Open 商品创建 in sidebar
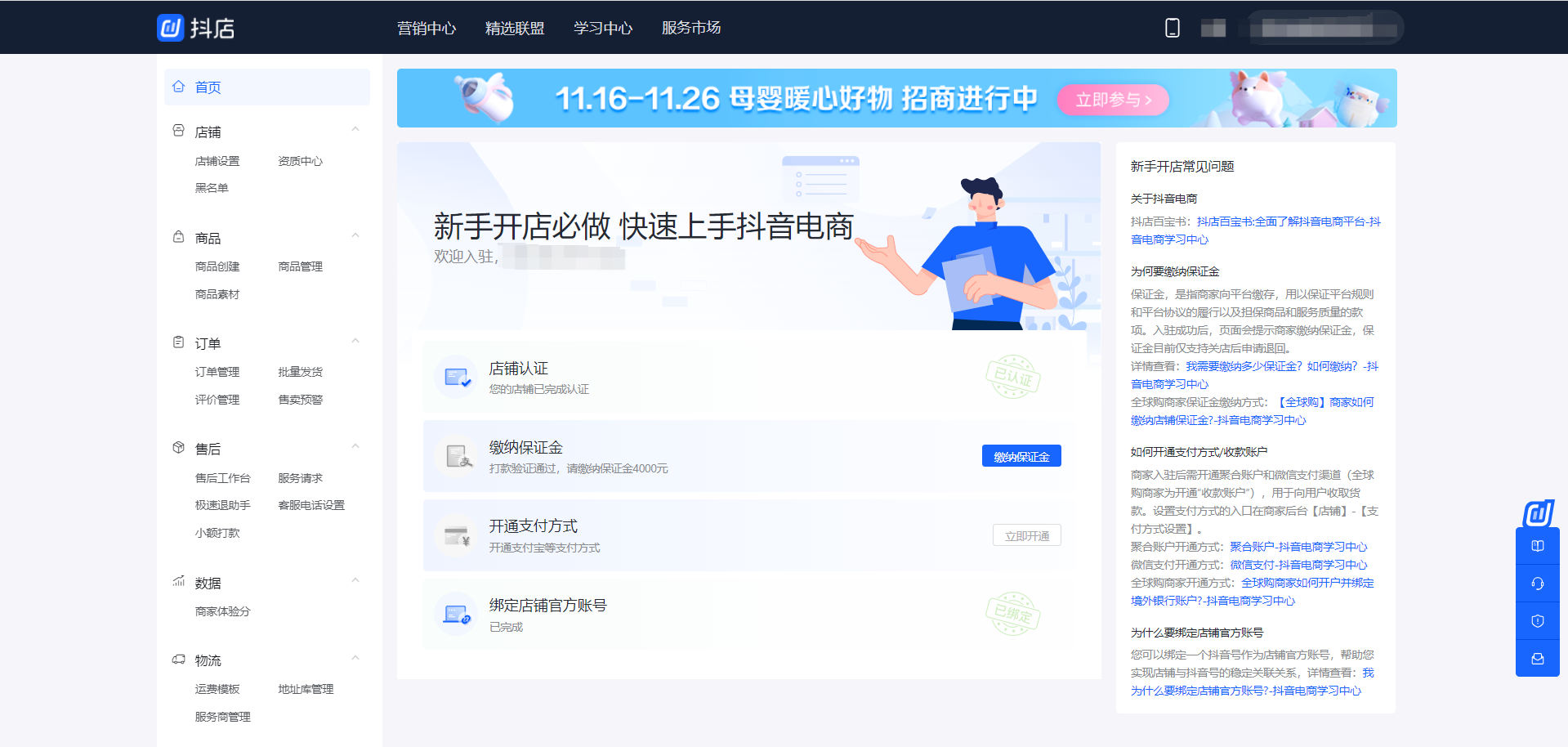Viewport: 1568px width, 747px height. coord(217,266)
